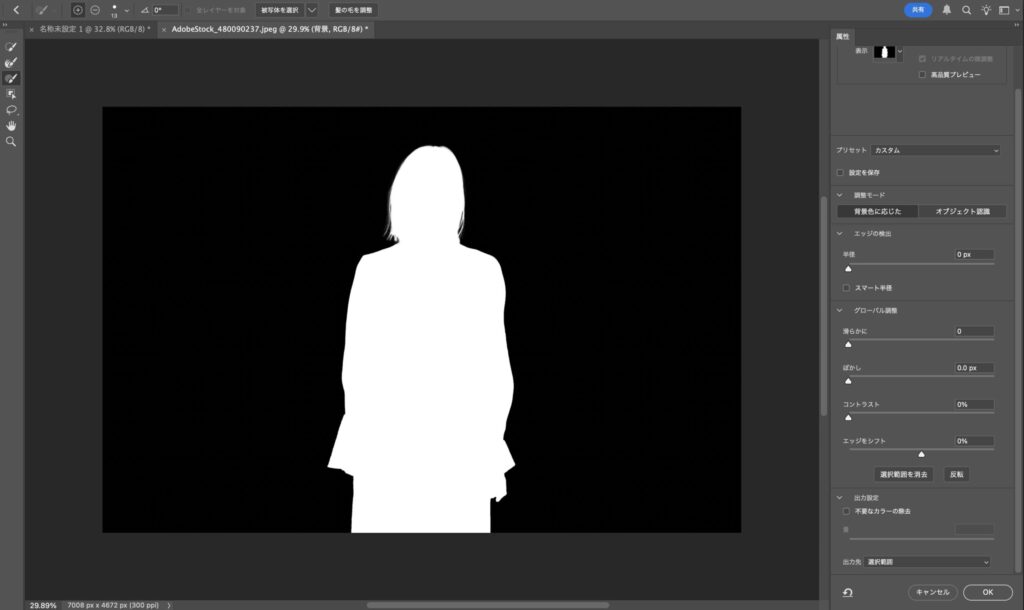Open the brush size picker dropdown
The image size is (1024, 610).
(127, 10)
